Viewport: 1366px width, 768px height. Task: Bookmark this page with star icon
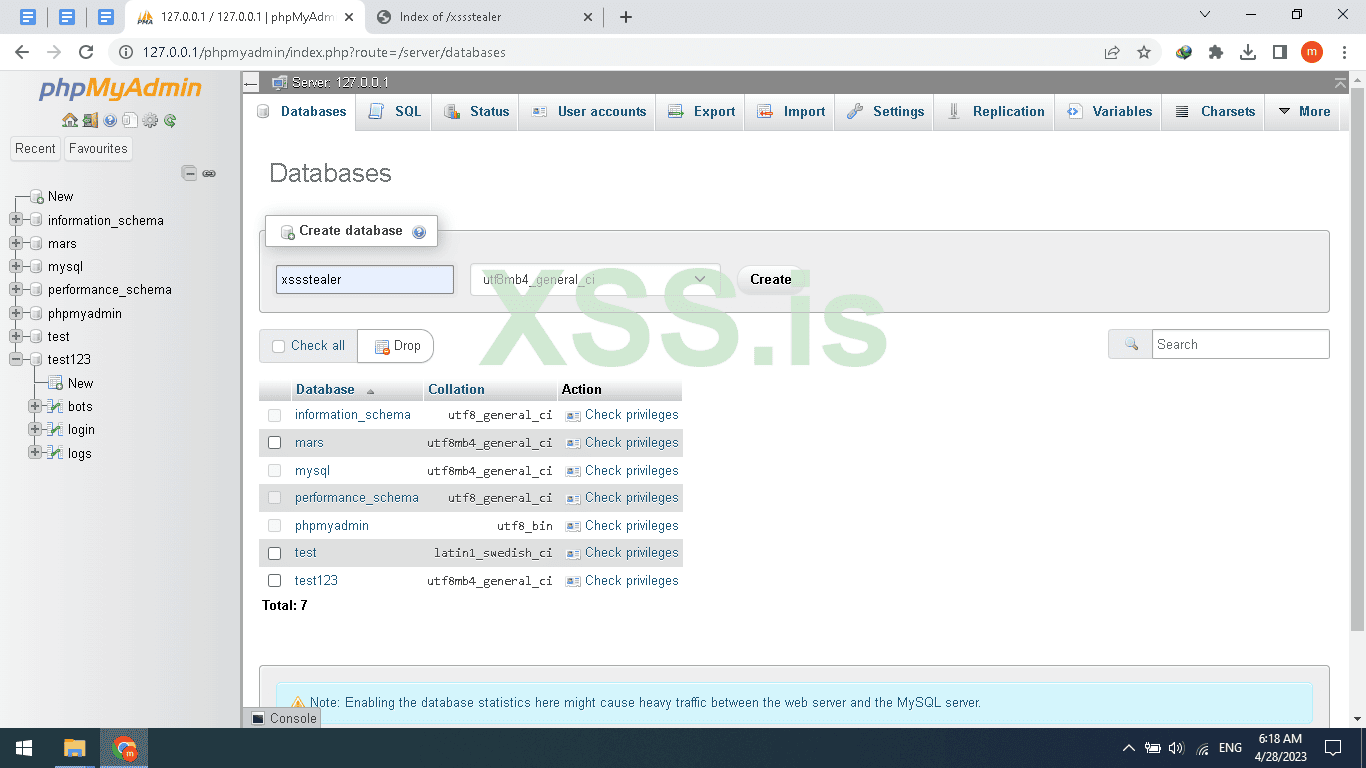pos(1144,52)
